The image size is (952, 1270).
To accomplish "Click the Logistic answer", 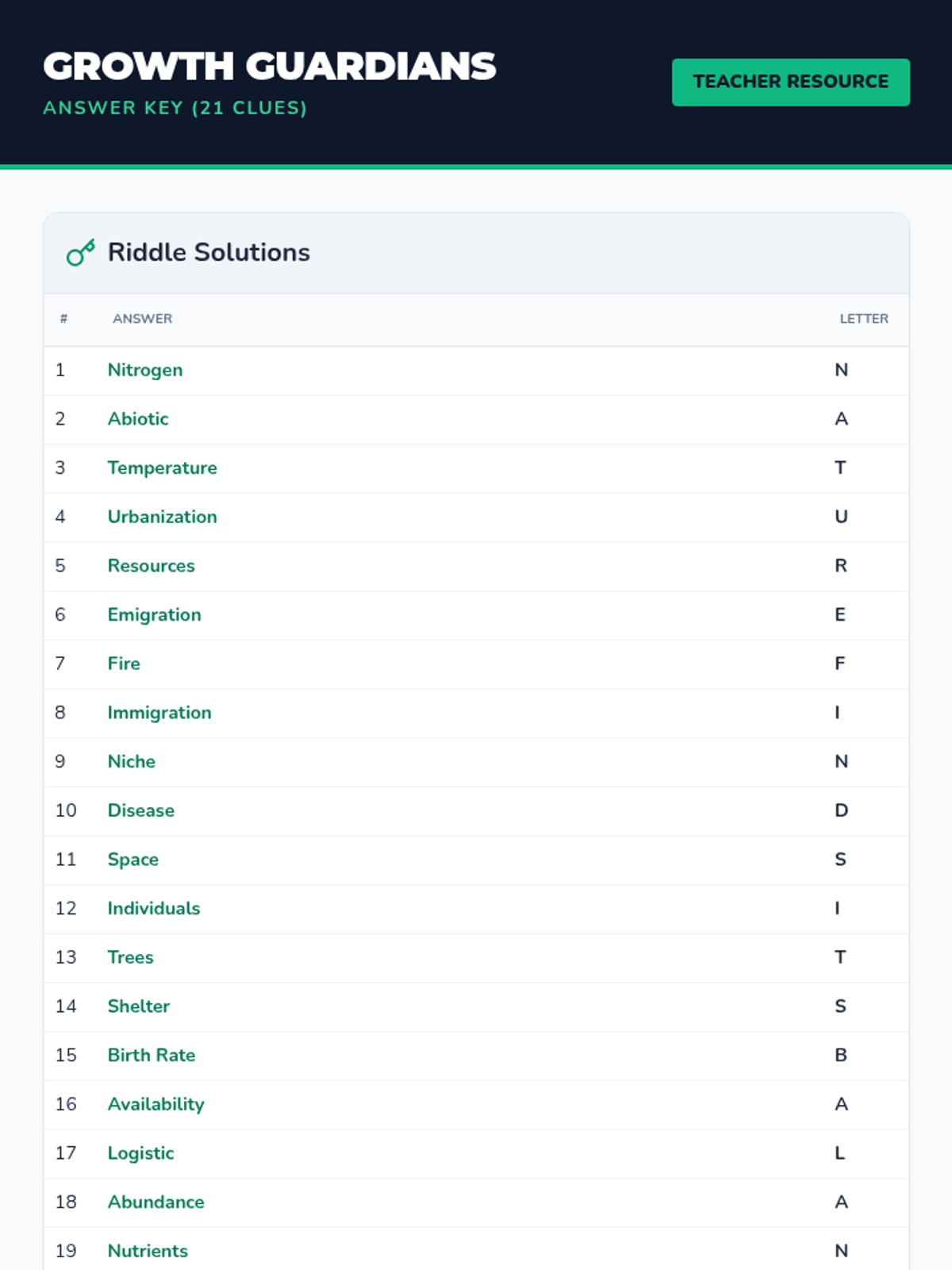I will [x=140, y=1153].
